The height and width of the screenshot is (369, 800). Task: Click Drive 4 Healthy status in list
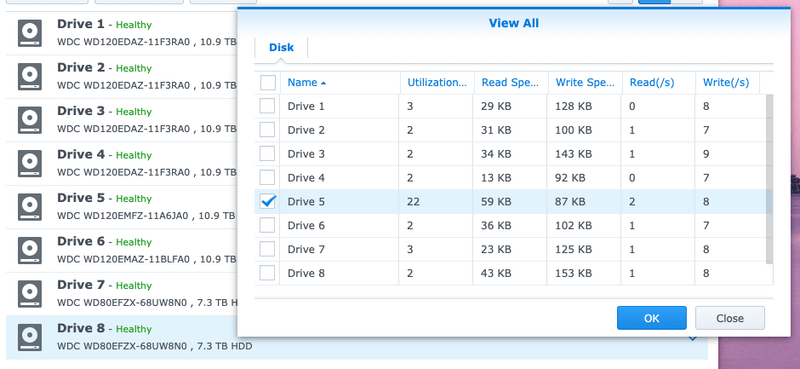click(x=134, y=155)
